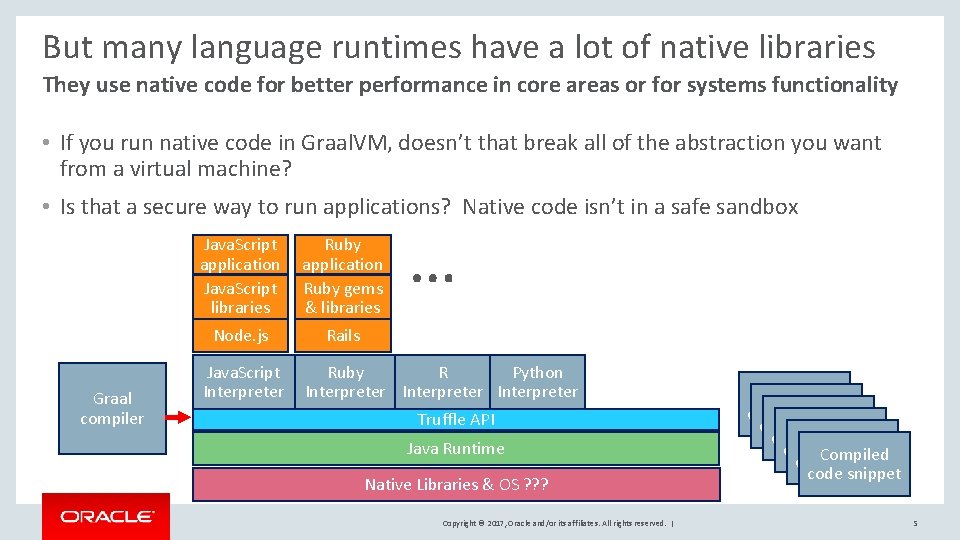Select the Rails box

tap(343, 336)
